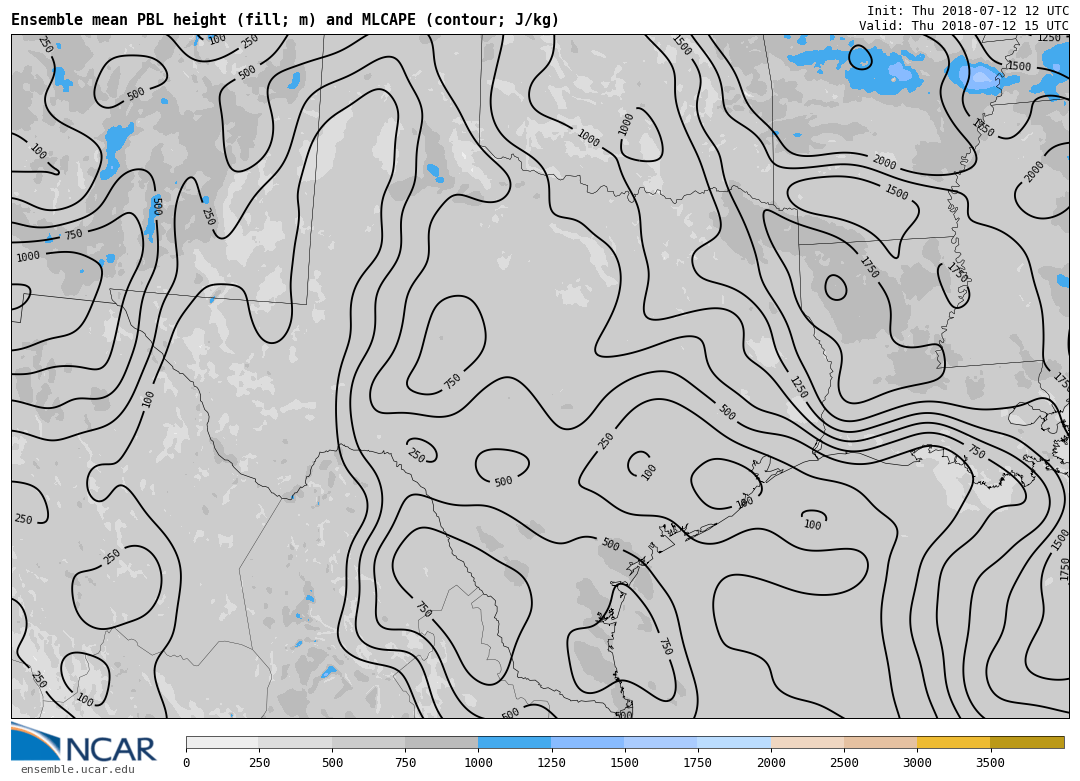Pick the 250–500 light gray colorbar swatch
This screenshot has height=781, width=1080.
pyautogui.click(x=295, y=742)
